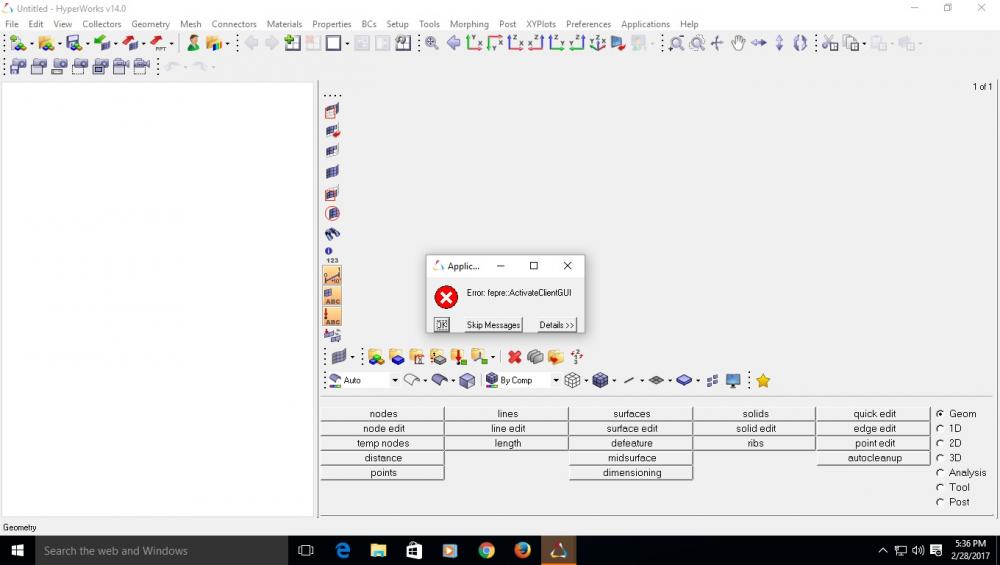
Task: Select the Analysis radio button
Action: pos(940,473)
